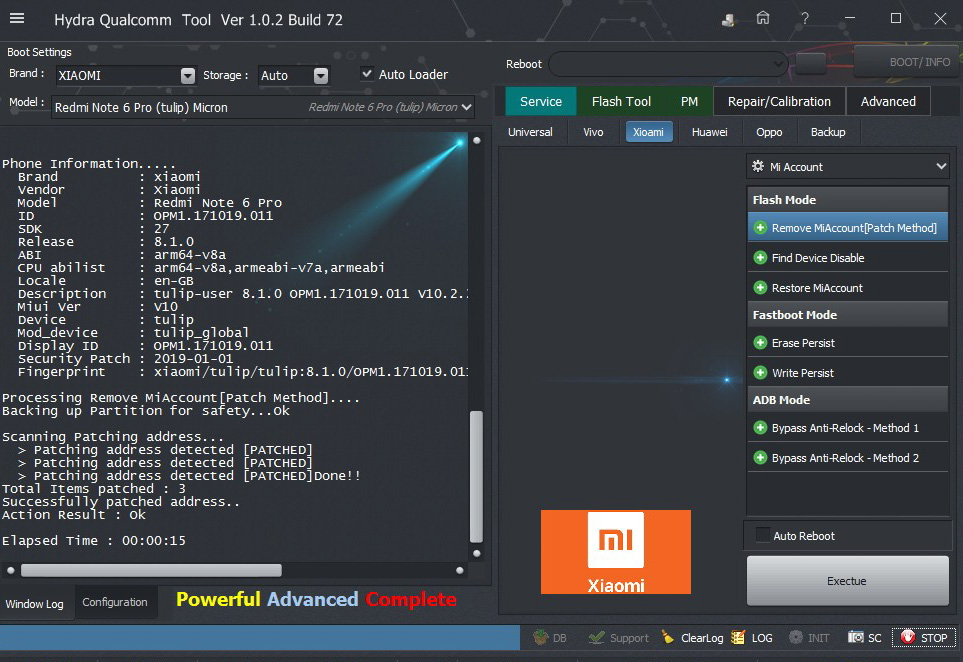Click the ClearLog broom icon
The height and width of the screenshot is (662, 963).
click(x=668, y=637)
